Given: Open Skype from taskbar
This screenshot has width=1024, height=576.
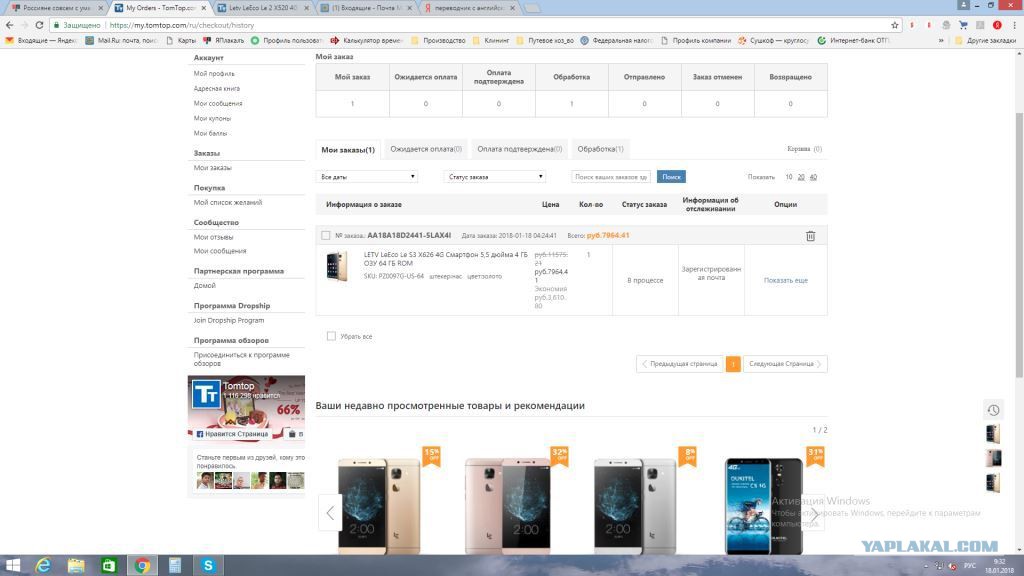Looking at the screenshot, I should click(208, 566).
